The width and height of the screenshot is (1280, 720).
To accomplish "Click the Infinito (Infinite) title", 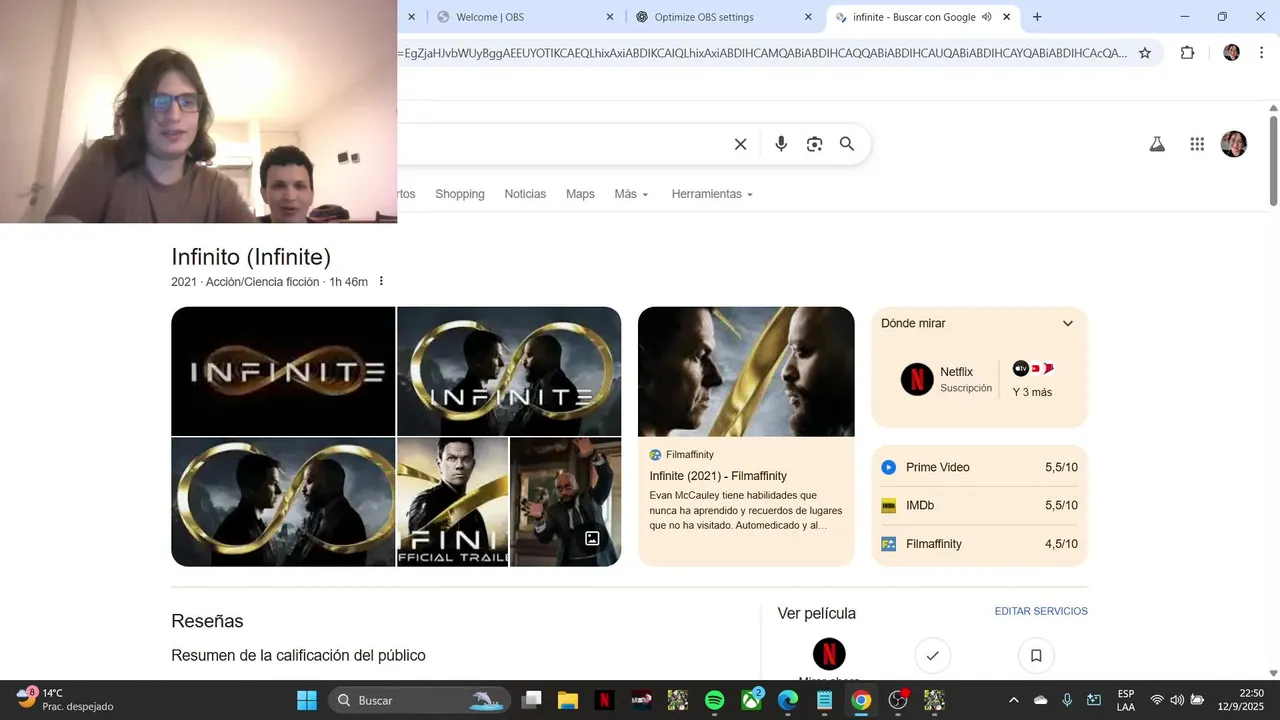I will (251, 257).
